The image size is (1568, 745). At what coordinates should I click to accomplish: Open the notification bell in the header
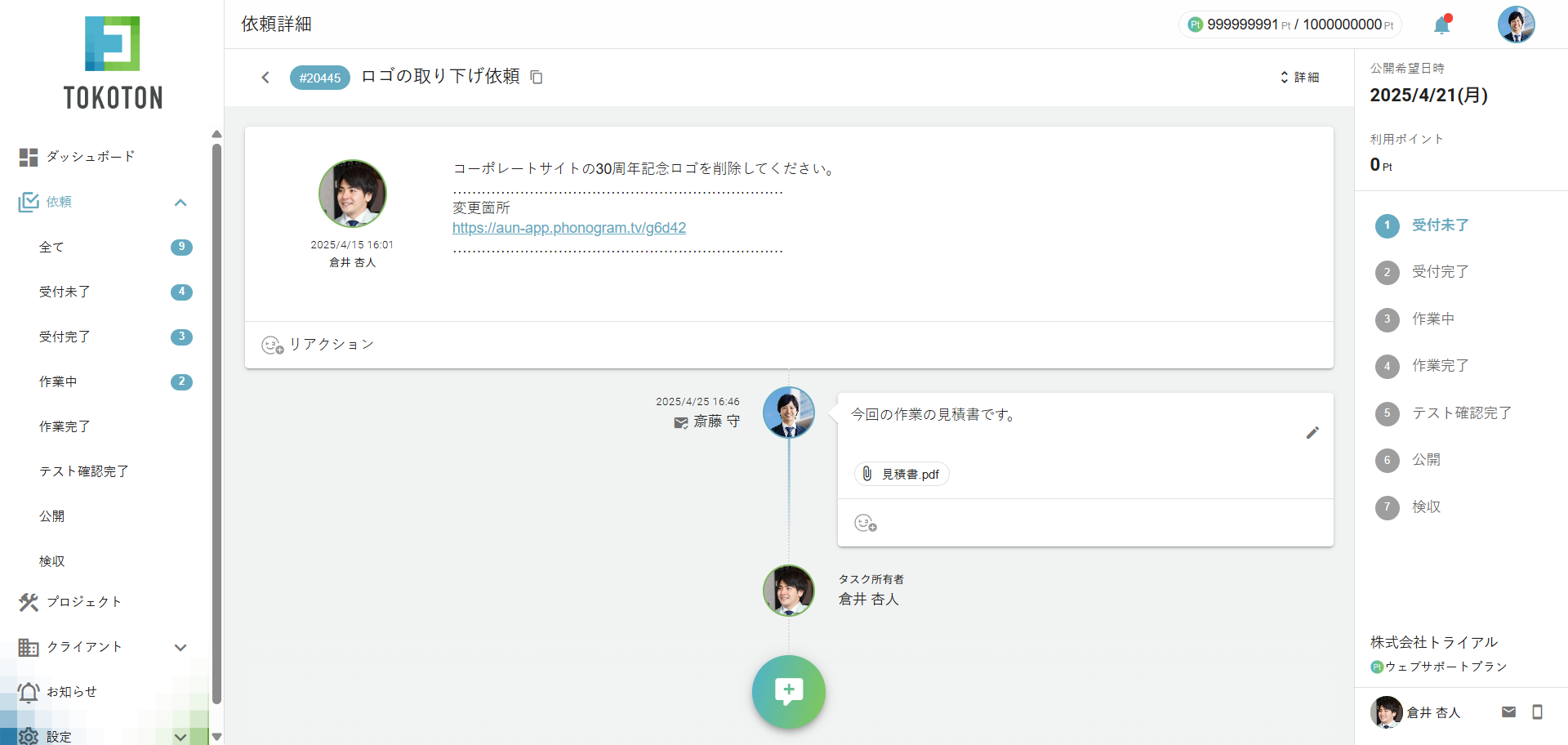(1441, 25)
